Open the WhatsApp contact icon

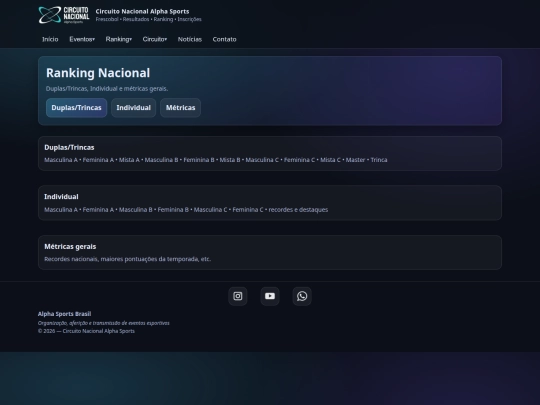click(x=302, y=296)
